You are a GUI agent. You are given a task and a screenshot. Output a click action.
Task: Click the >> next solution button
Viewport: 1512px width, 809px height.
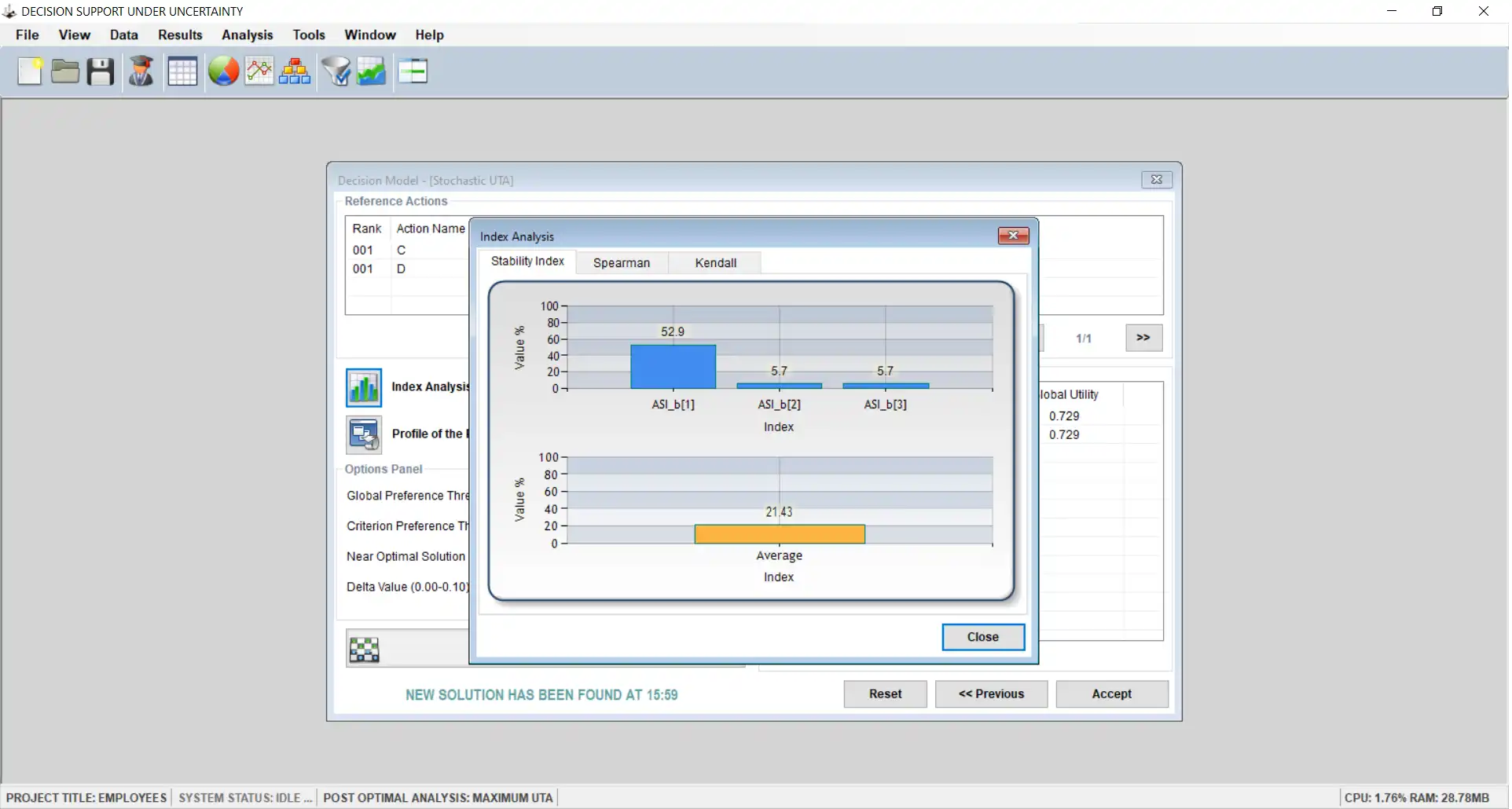[x=1143, y=338]
